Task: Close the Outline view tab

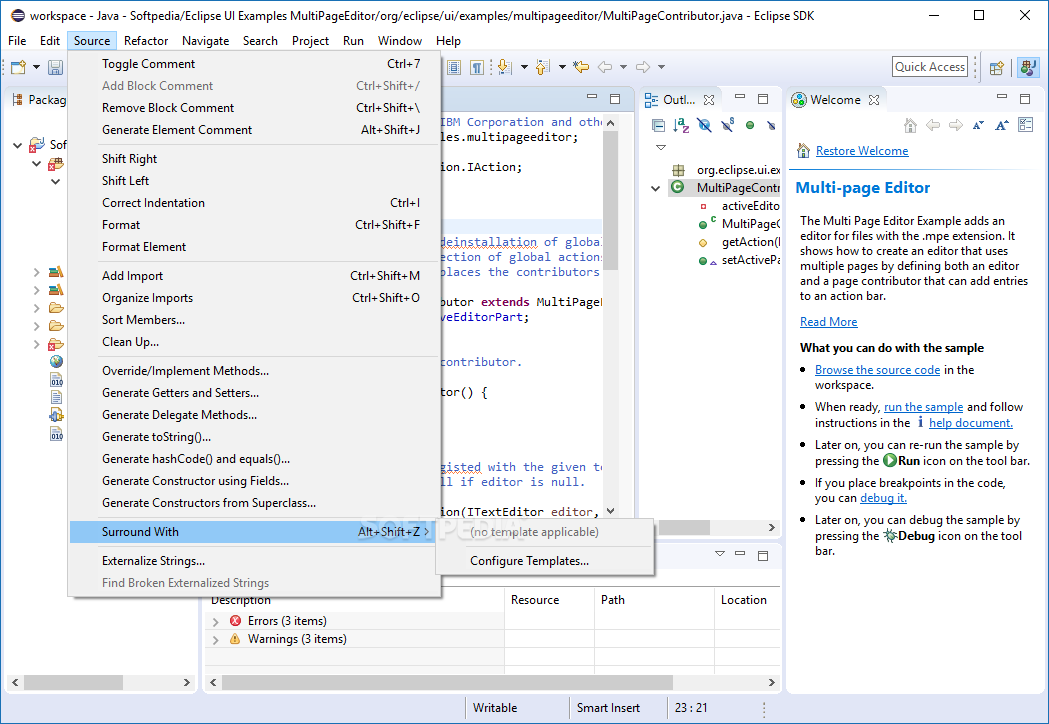Action: coord(709,100)
